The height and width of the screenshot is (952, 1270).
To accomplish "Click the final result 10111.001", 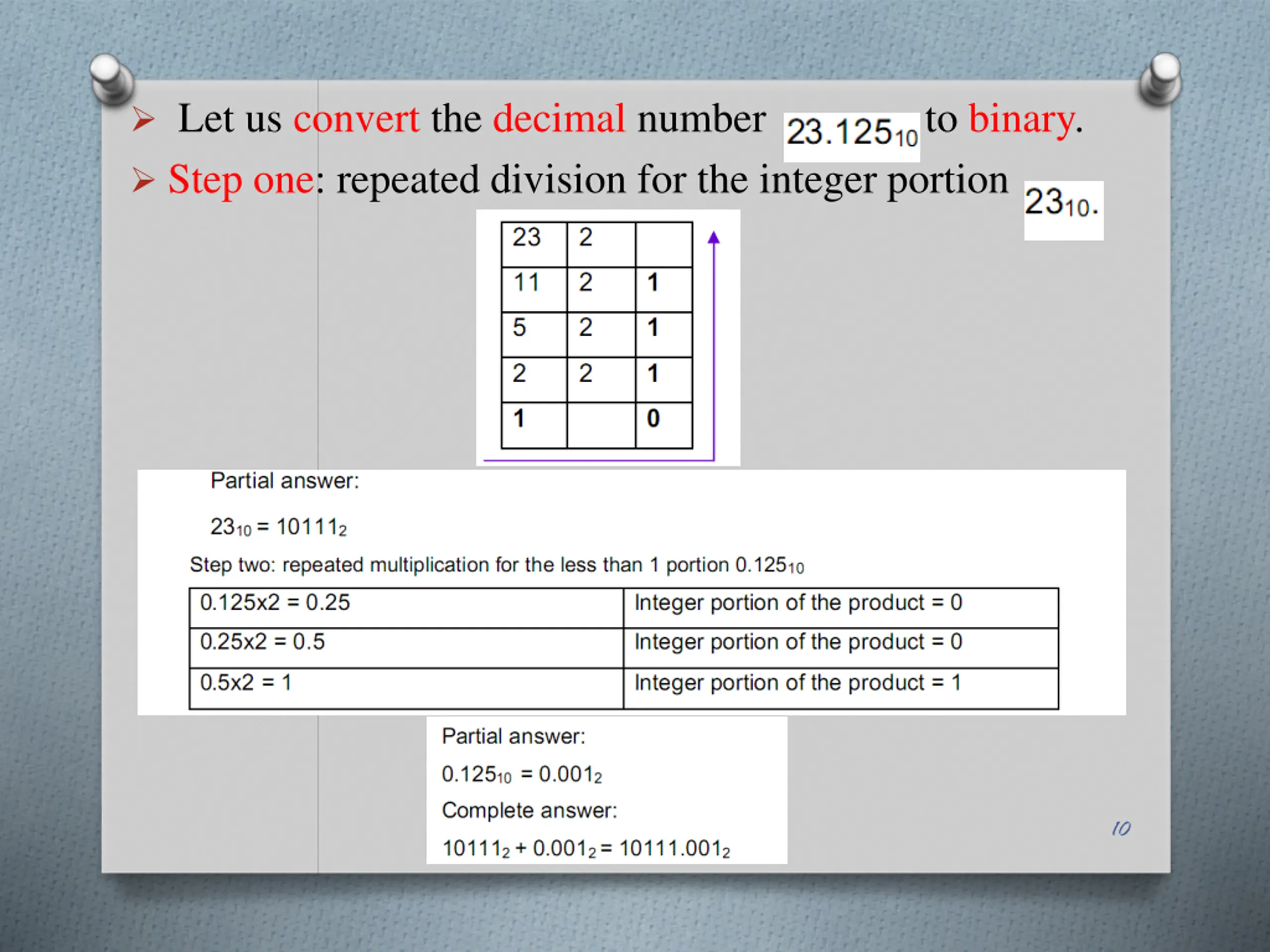I will [x=674, y=848].
